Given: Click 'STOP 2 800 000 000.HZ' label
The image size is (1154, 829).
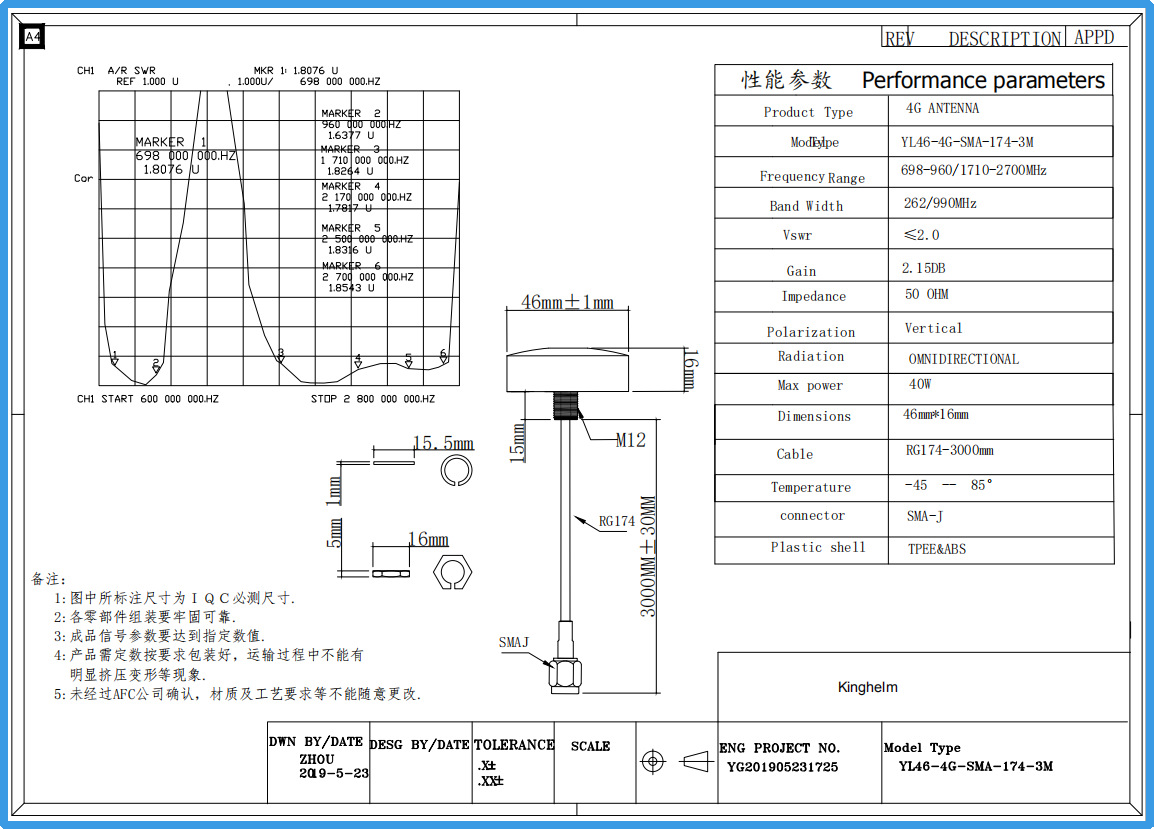Looking at the screenshot, I should click(x=372, y=398).
